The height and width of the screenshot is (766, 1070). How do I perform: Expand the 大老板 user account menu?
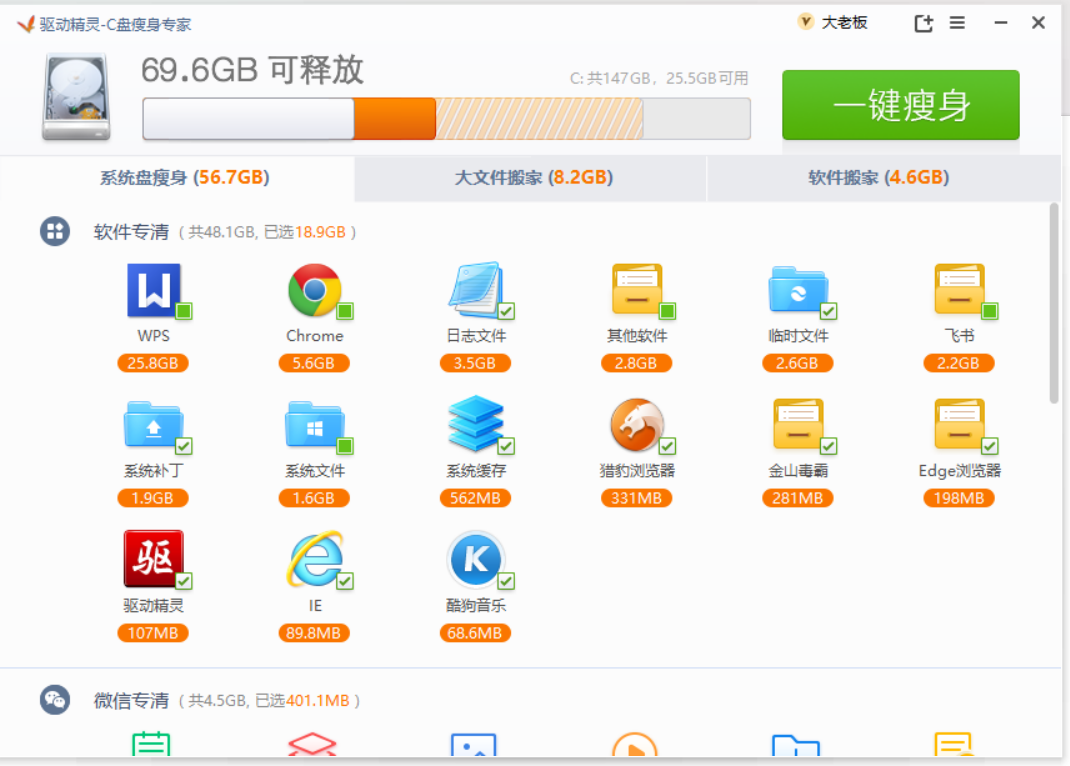[833, 23]
